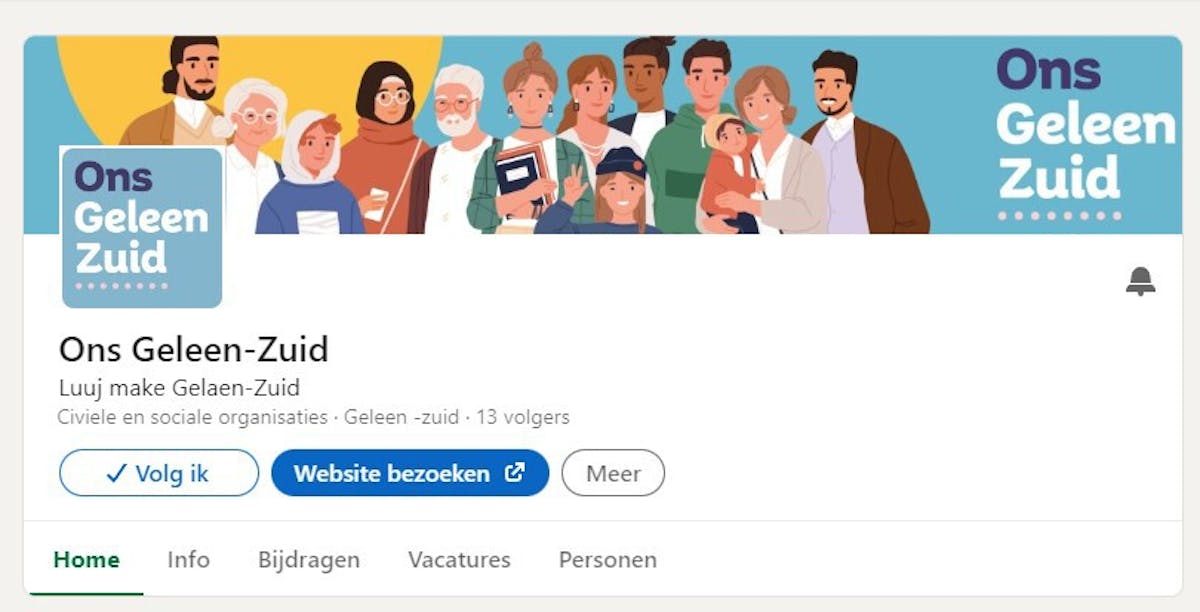This screenshot has height=612, width=1200.
Task: Click the Ons Geleen Zuid profile logo
Action: tap(142, 227)
